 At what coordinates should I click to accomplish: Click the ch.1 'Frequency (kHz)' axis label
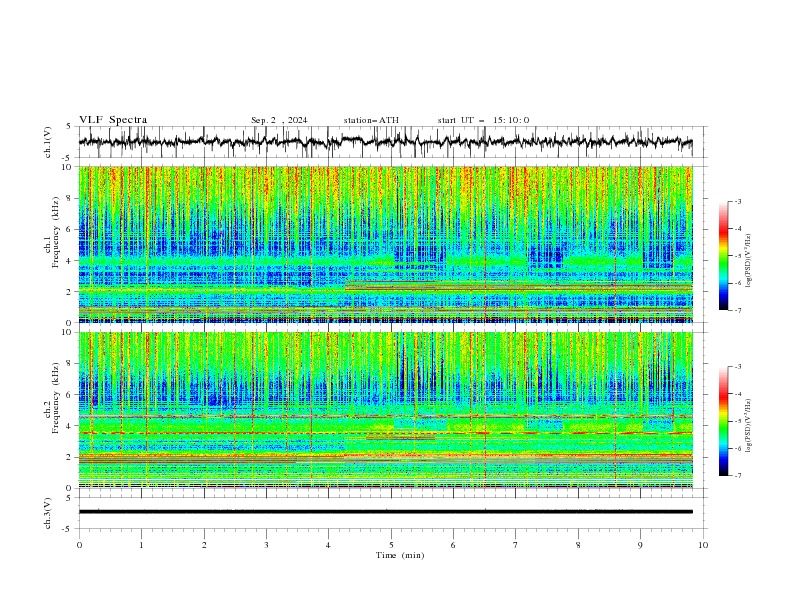[x=56, y=233]
